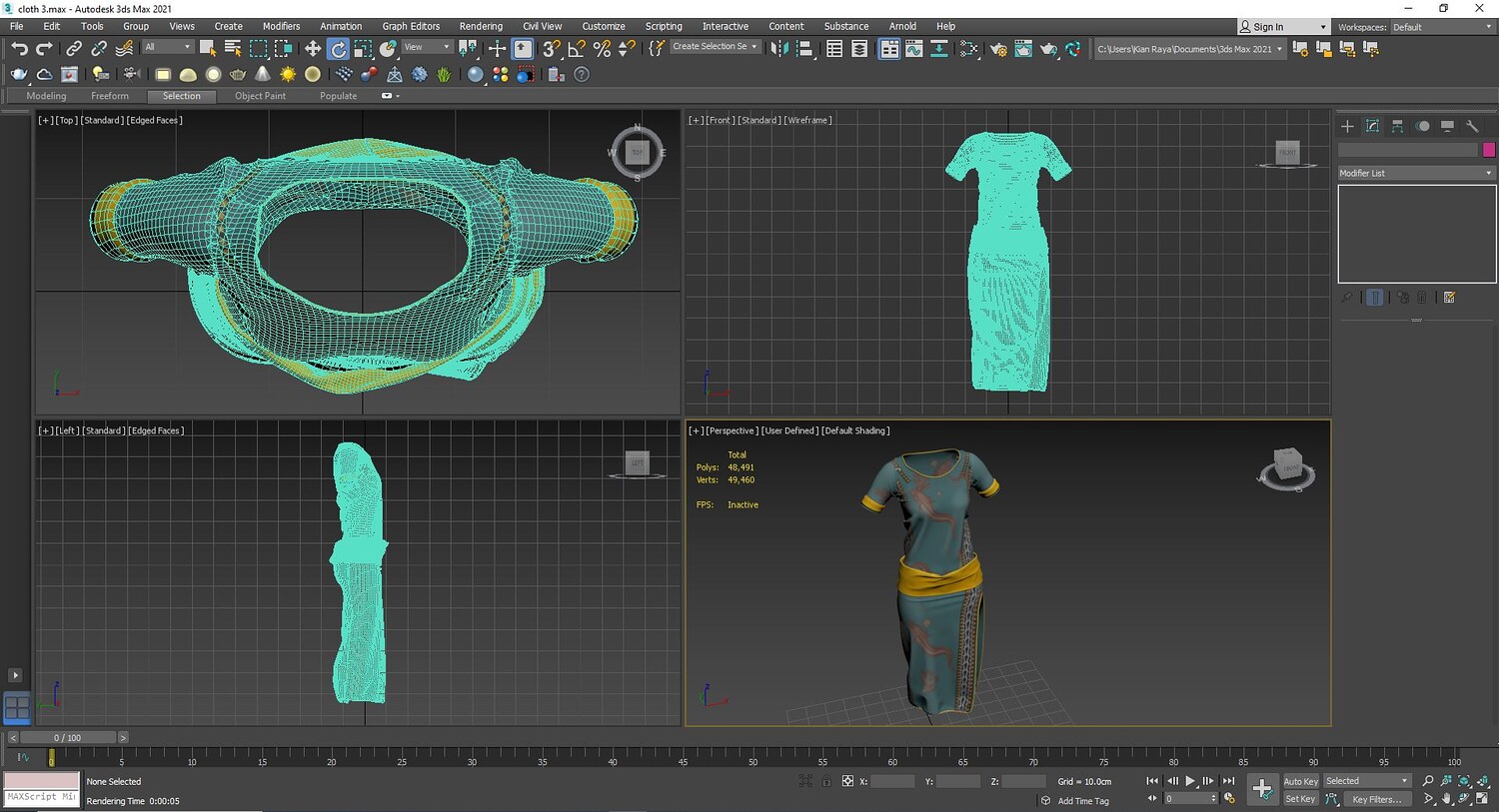Viewport: 1499px width, 812px height.
Task: Open the Create panel plus icon
Action: [x=1347, y=126]
